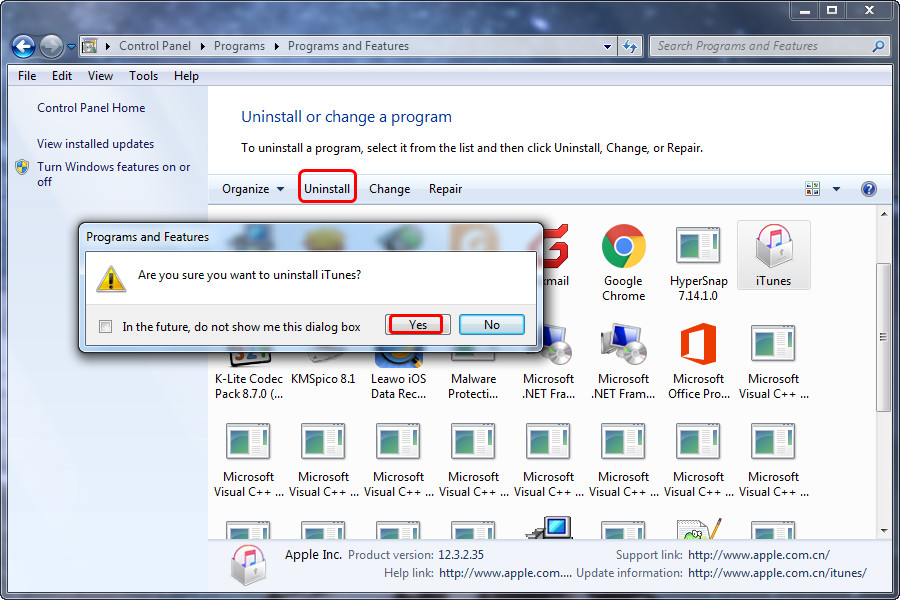Screen dimensions: 900x600
Task: Click Programs in the breadcrumb
Action: click(x=239, y=46)
